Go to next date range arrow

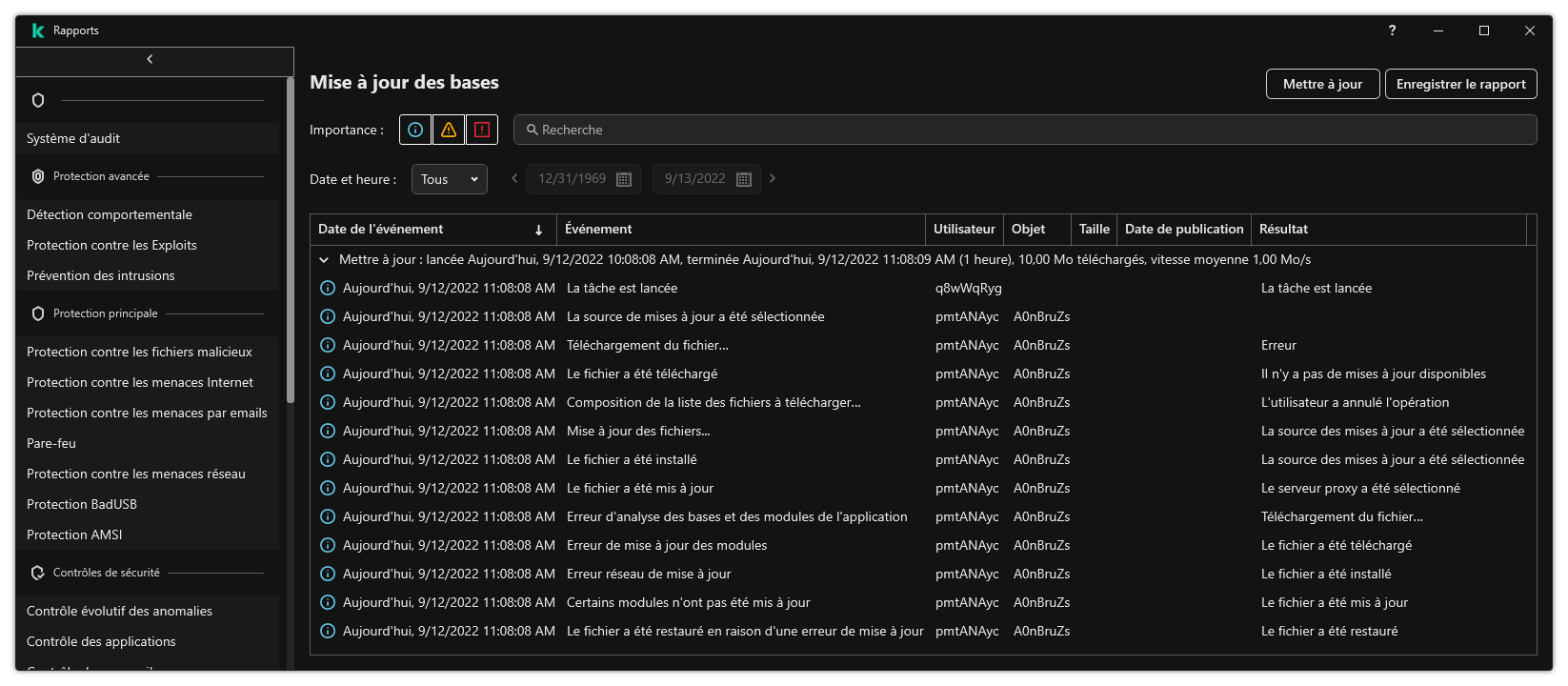(773, 178)
